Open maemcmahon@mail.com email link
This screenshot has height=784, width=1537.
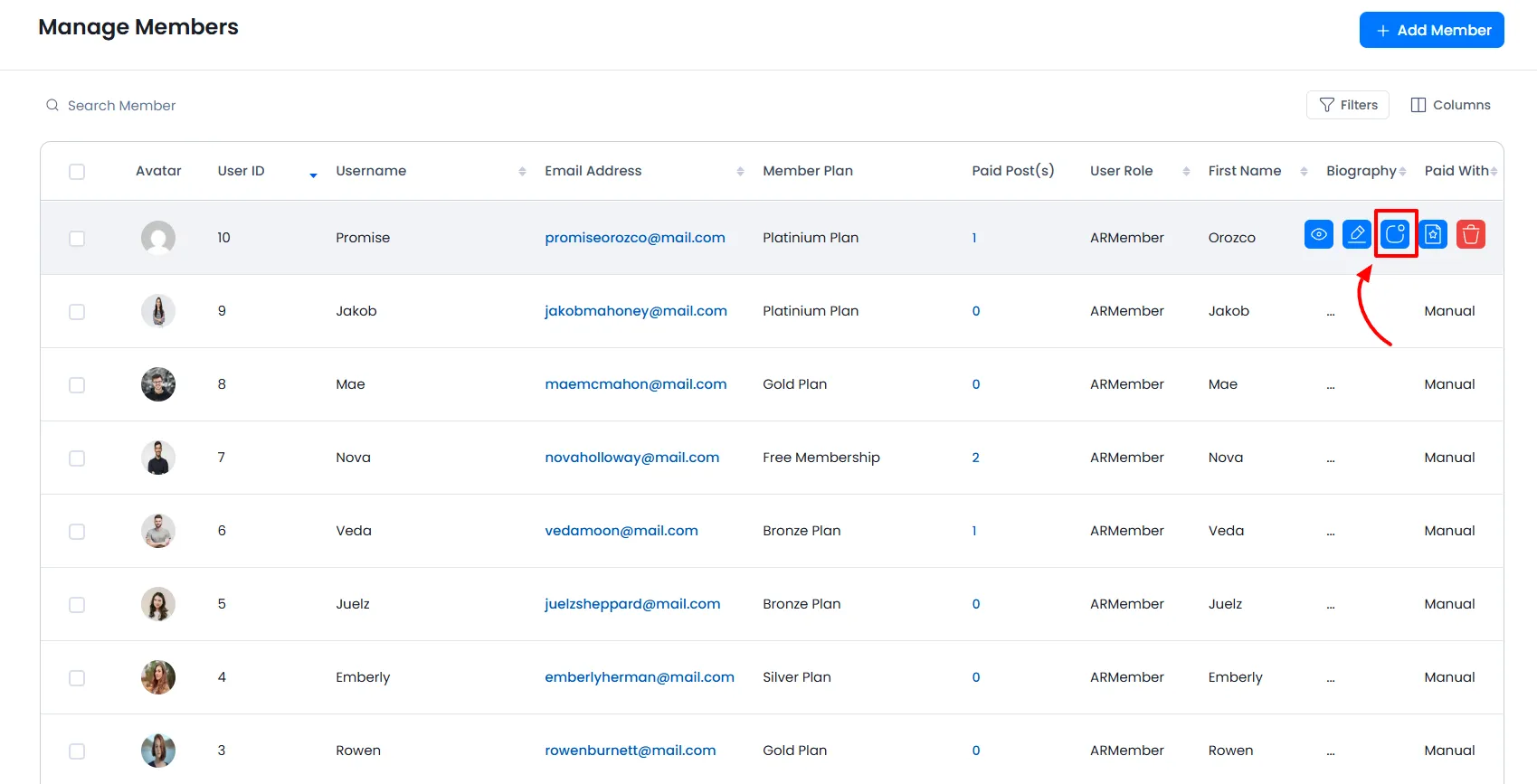(635, 384)
